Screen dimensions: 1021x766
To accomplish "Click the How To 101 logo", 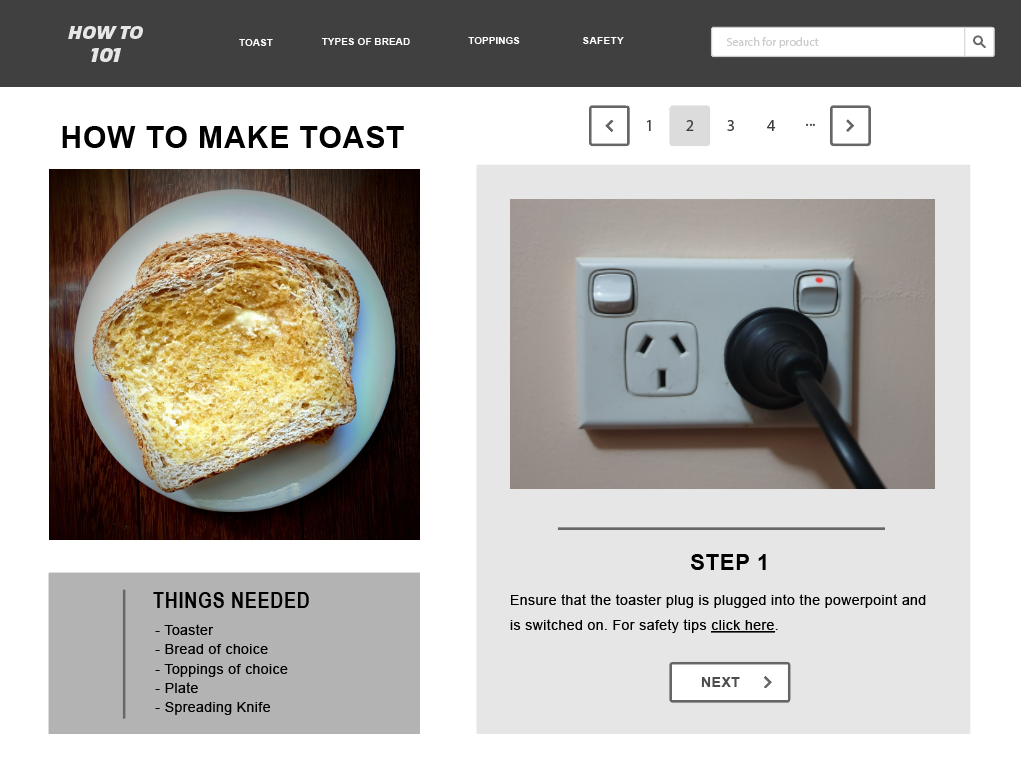I will (x=105, y=44).
